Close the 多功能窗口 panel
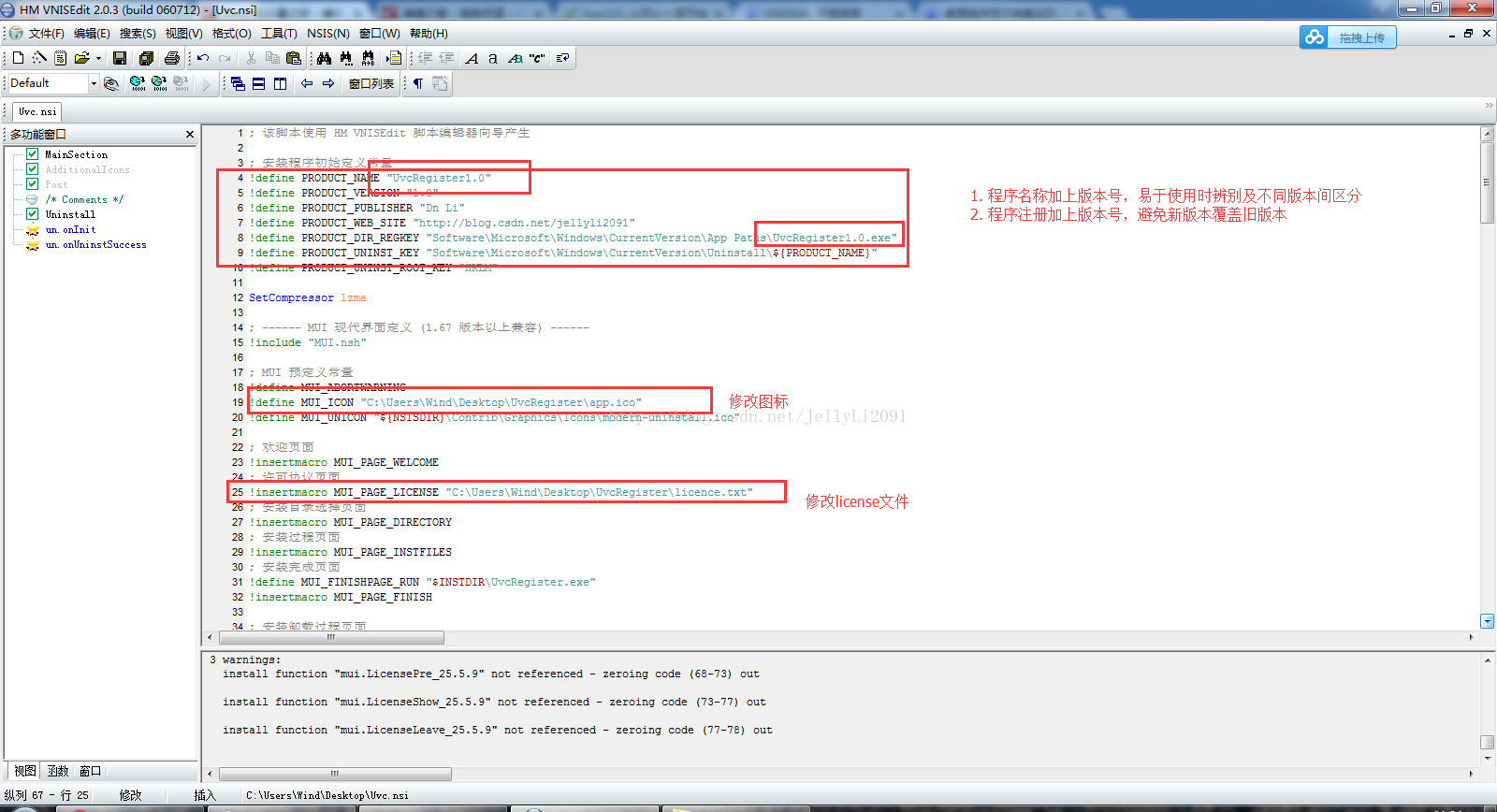Image resolution: width=1497 pixels, height=812 pixels. (190, 135)
